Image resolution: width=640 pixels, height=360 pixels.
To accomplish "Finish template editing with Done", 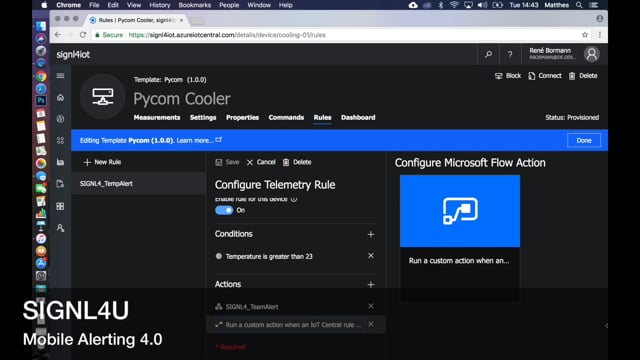I will pos(584,140).
